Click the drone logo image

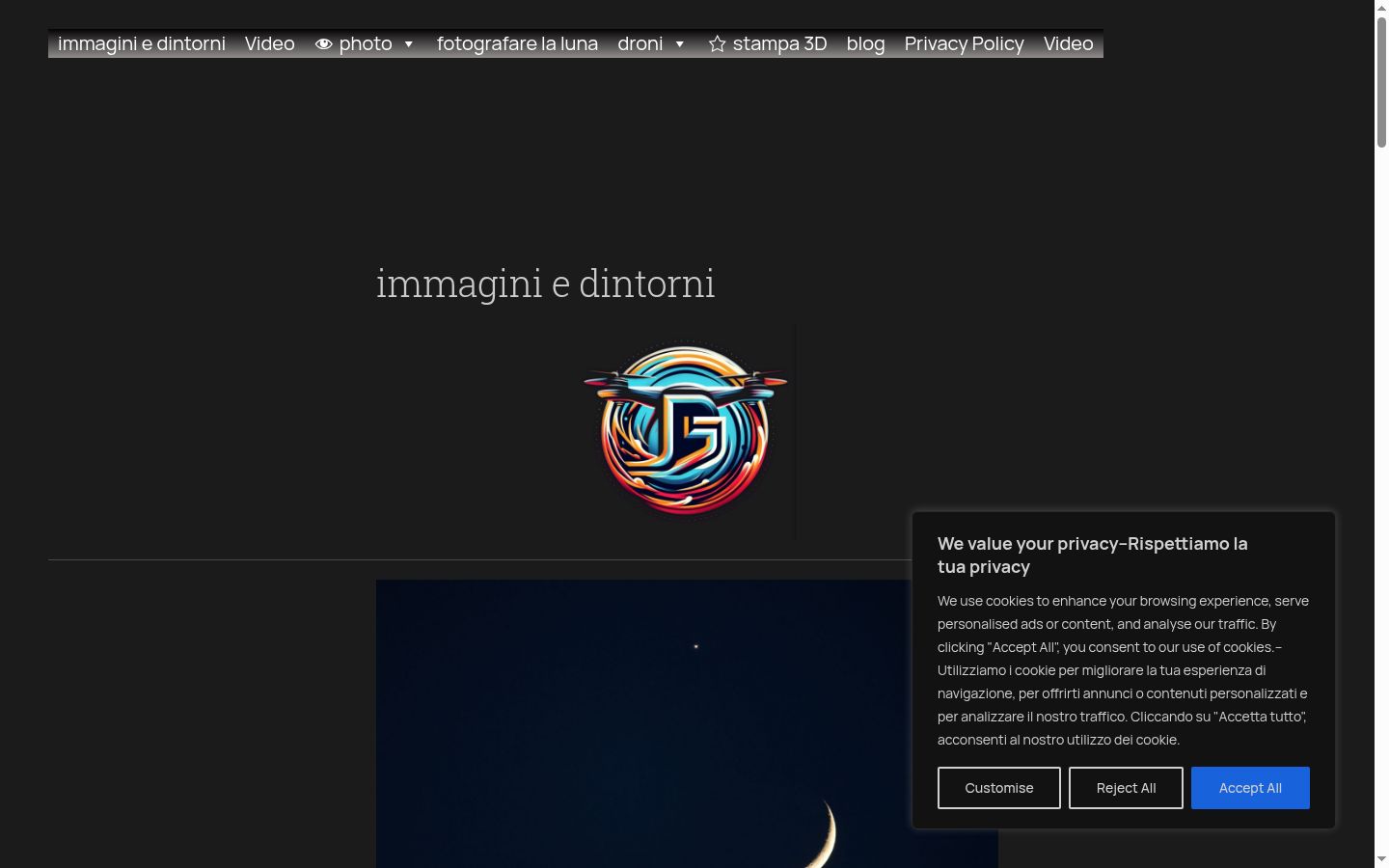coord(685,430)
